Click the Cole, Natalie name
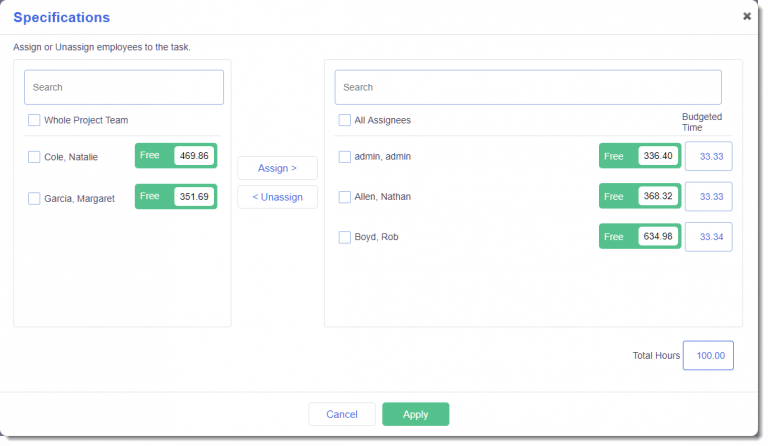The height and width of the screenshot is (446, 768). tap(71, 157)
